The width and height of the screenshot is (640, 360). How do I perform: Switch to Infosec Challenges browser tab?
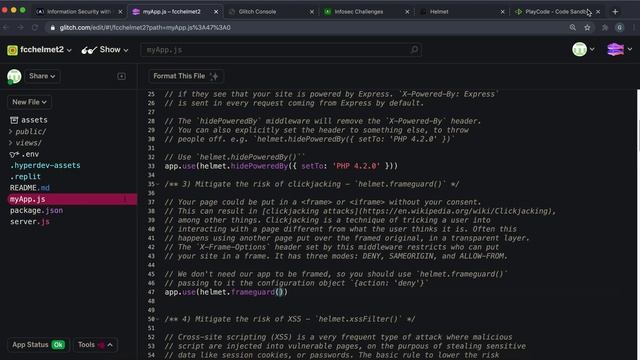[x=365, y=12]
